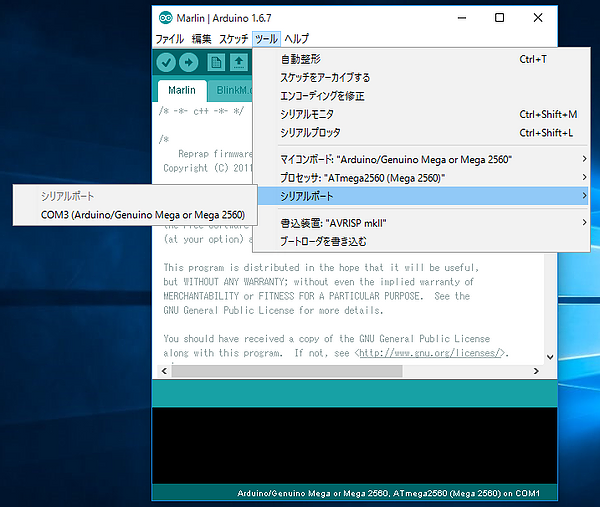Click horizontal scrollbar right arrow
The width and height of the screenshot is (600, 507).
pos(536,371)
